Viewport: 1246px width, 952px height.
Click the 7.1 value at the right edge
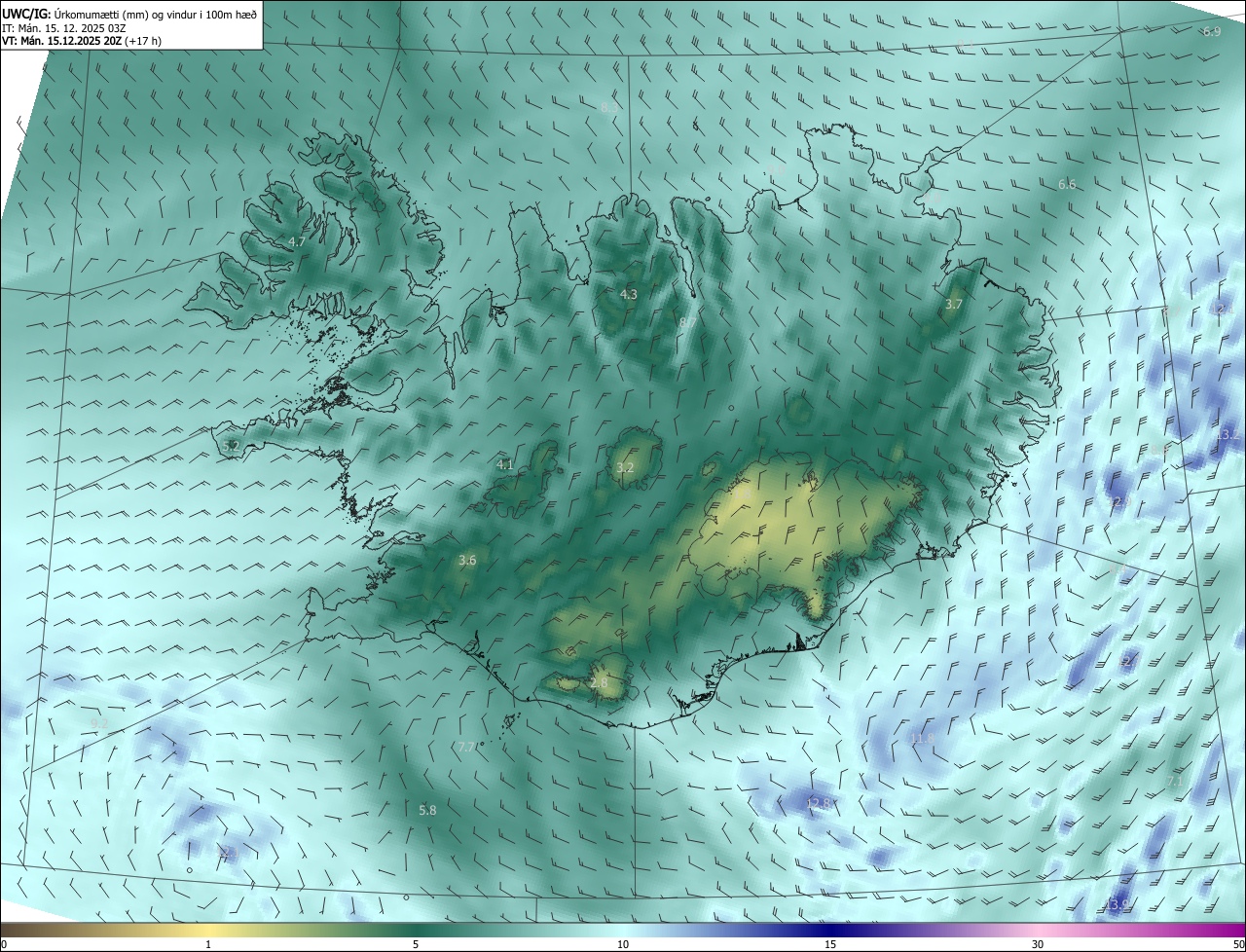1174,782
